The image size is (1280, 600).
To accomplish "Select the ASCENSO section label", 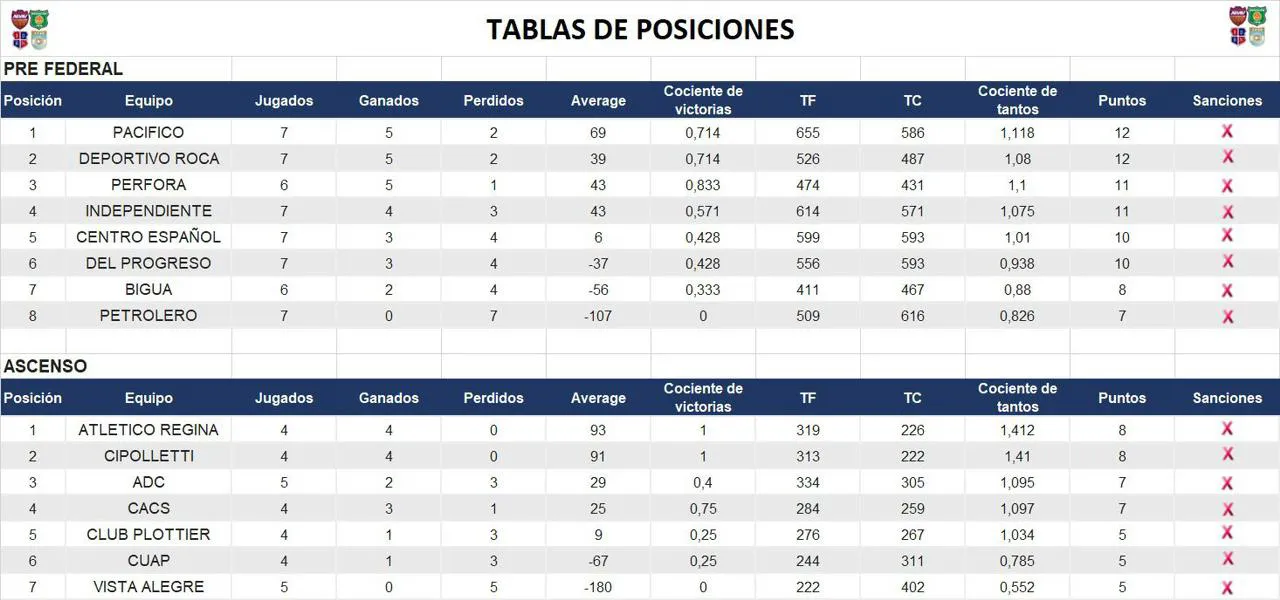I will point(45,366).
